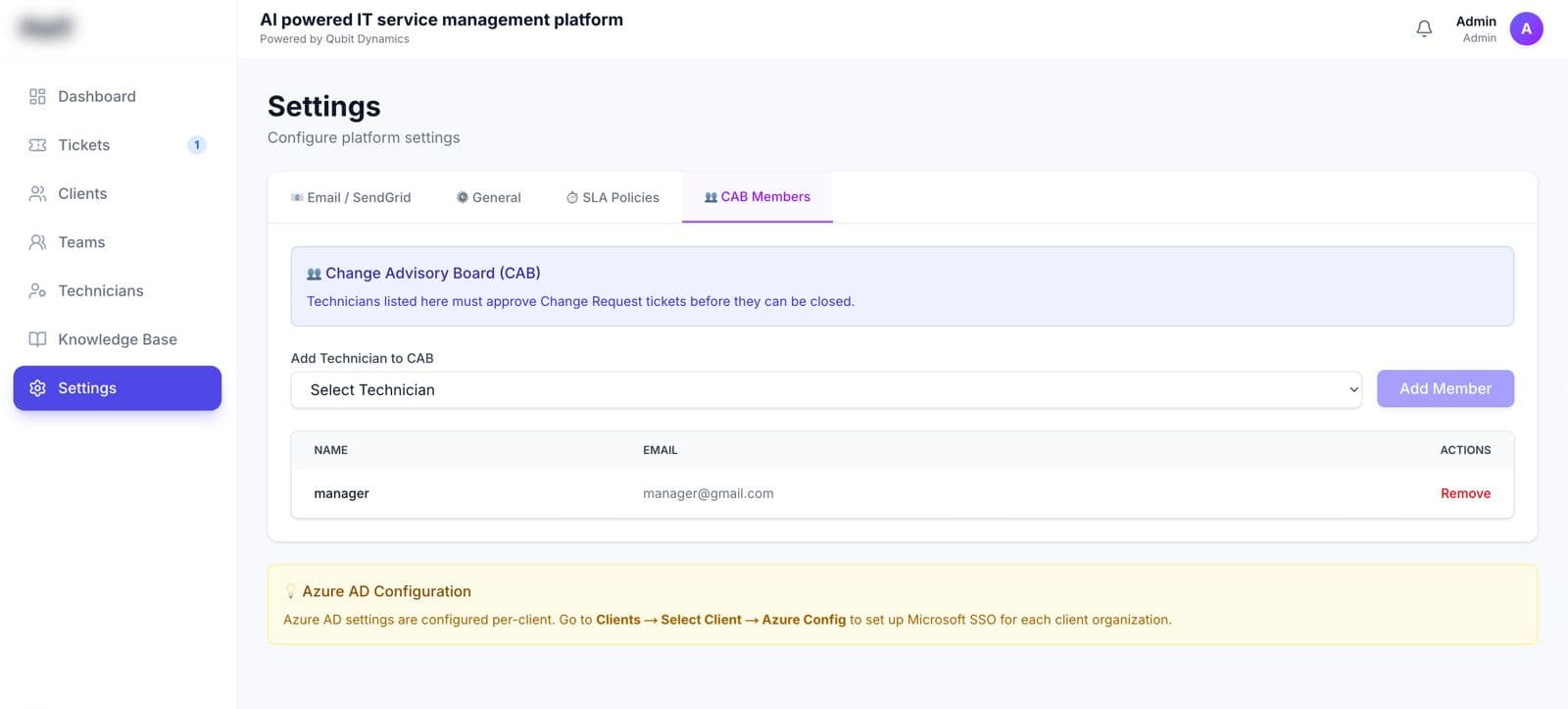
Task: Click the Admin user name in header
Action: pos(1476,22)
